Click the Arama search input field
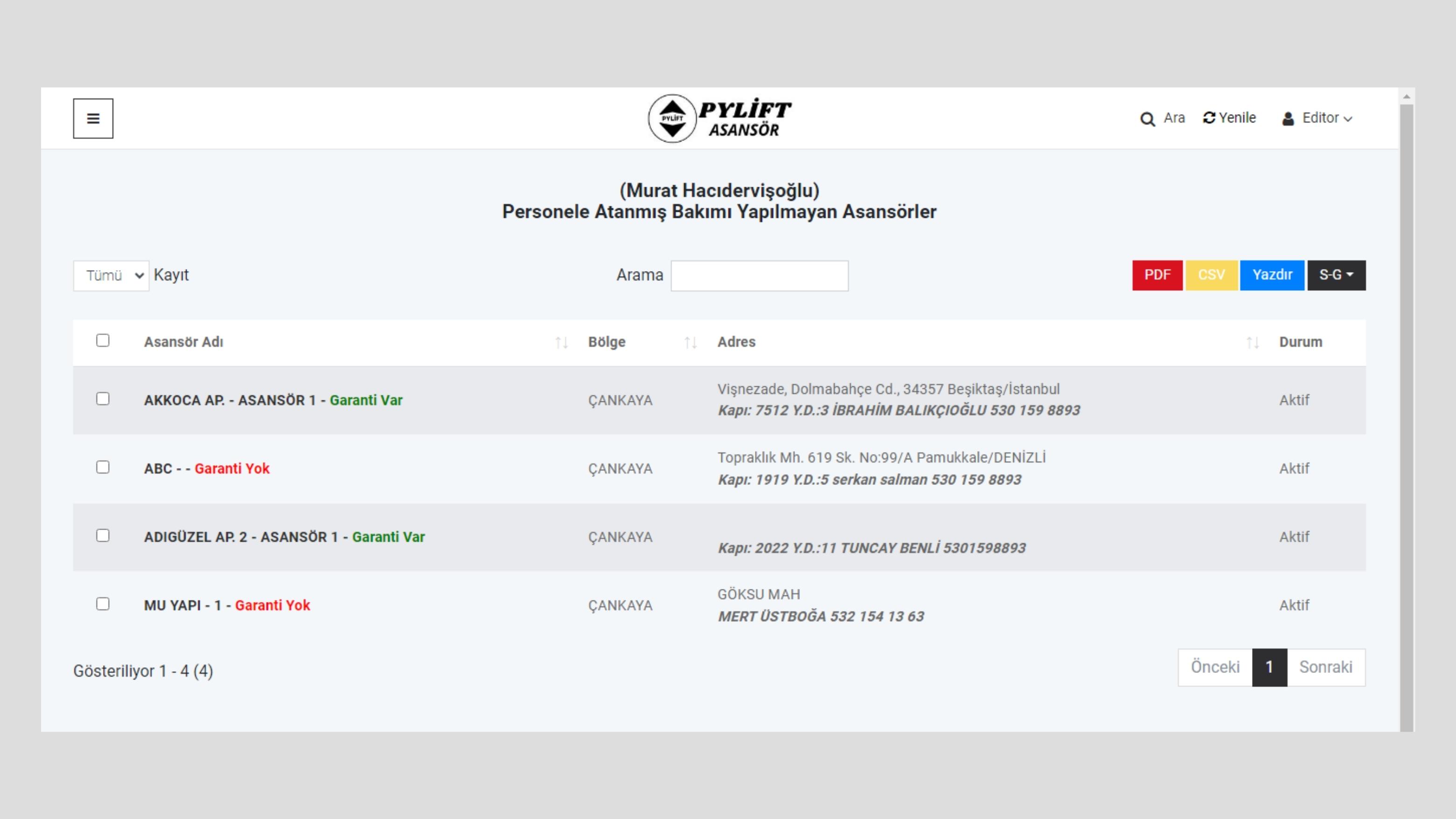1456x819 pixels. click(x=760, y=276)
